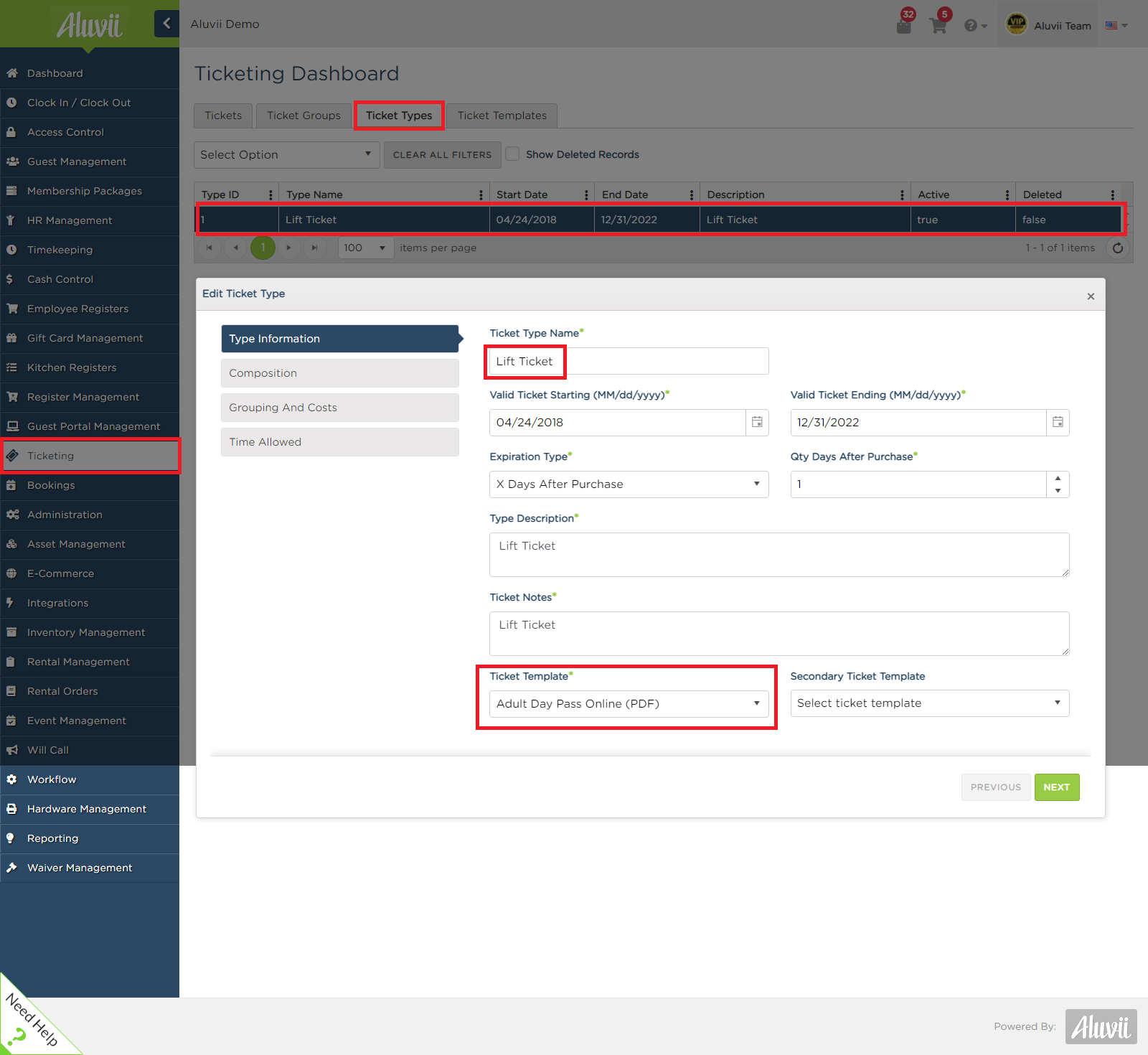Click the Event Management calendar icon
1148x1055 pixels.
click(11, 721)
